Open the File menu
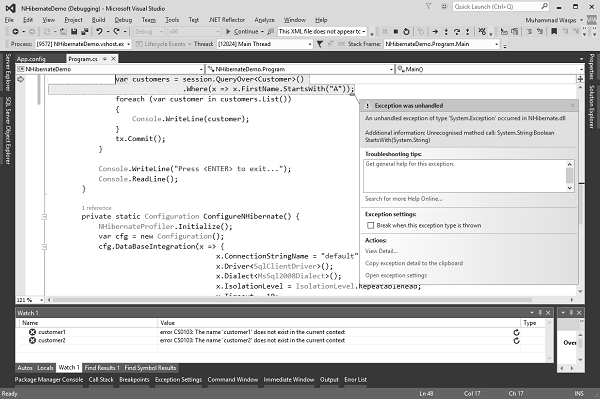The image size is (600, 399). [9, 20]
